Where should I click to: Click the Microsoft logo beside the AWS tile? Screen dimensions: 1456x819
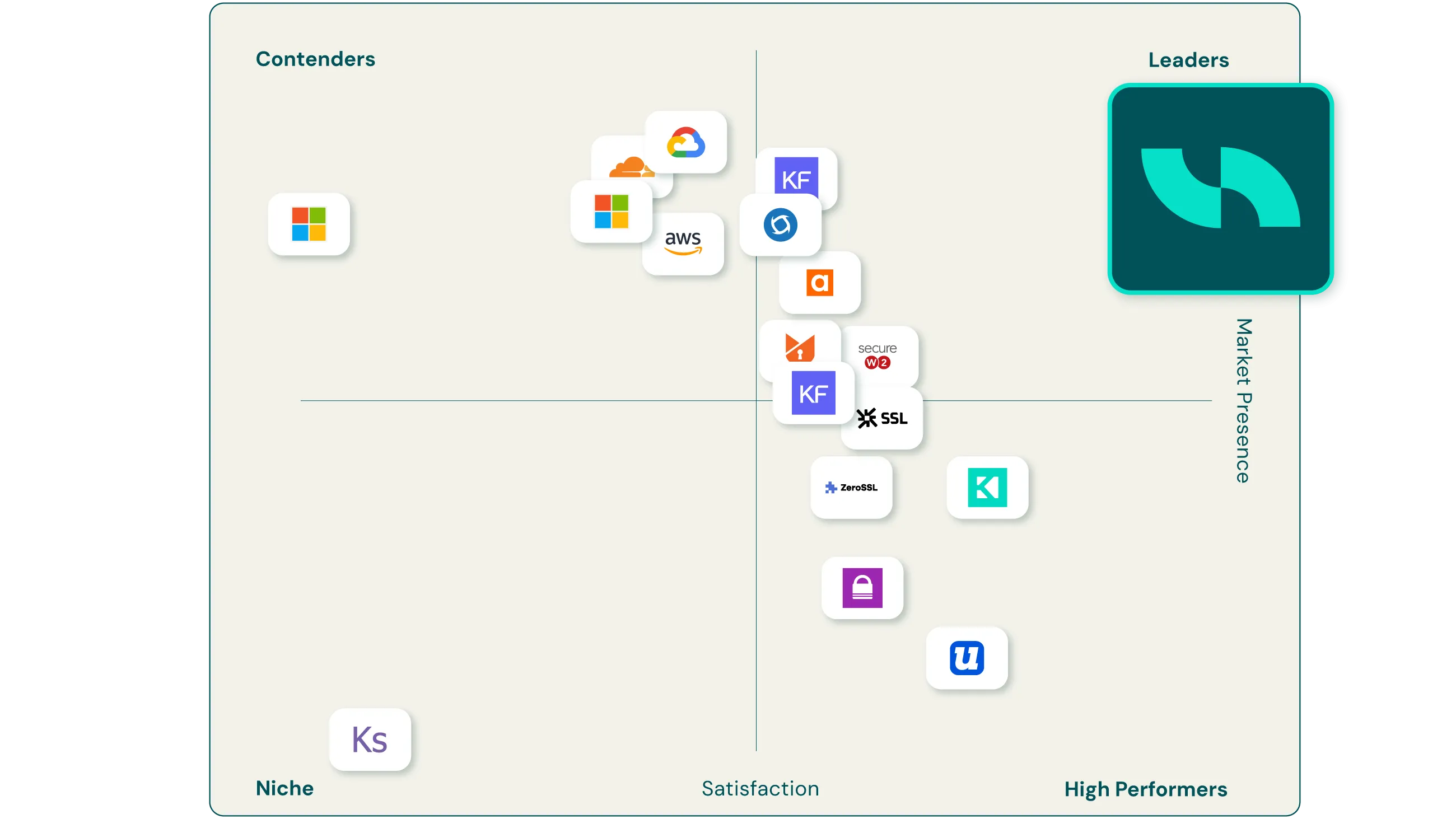(x=611, y=212)
